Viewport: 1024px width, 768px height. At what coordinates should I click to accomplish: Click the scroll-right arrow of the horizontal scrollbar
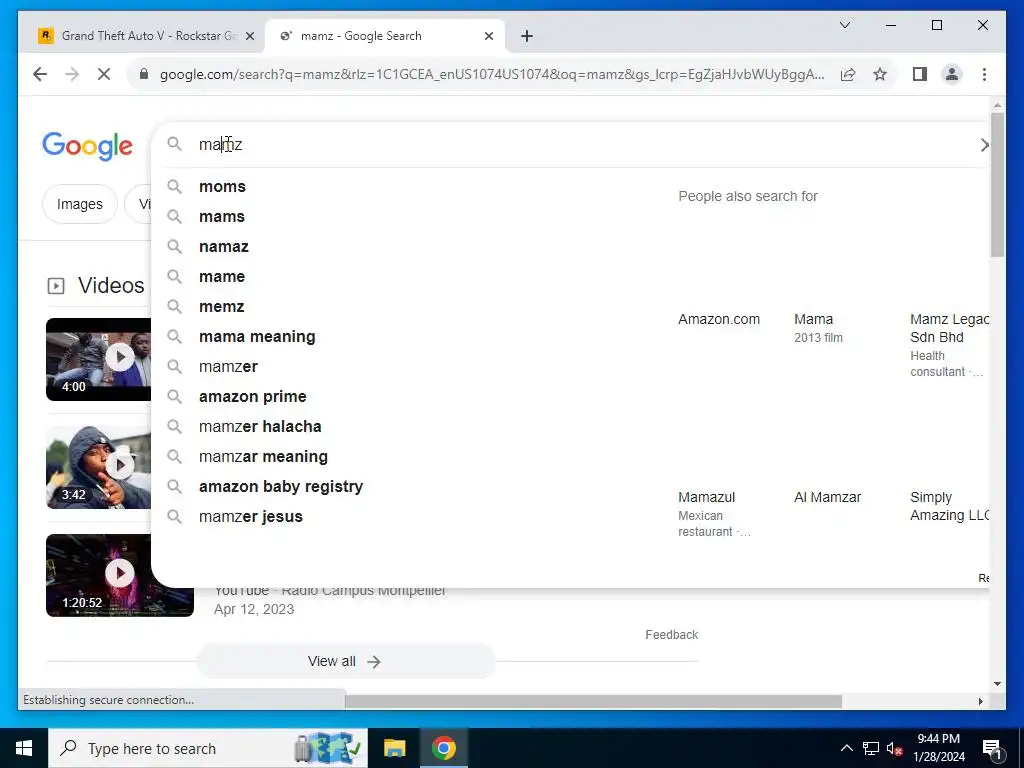click(x=980, y=701)
